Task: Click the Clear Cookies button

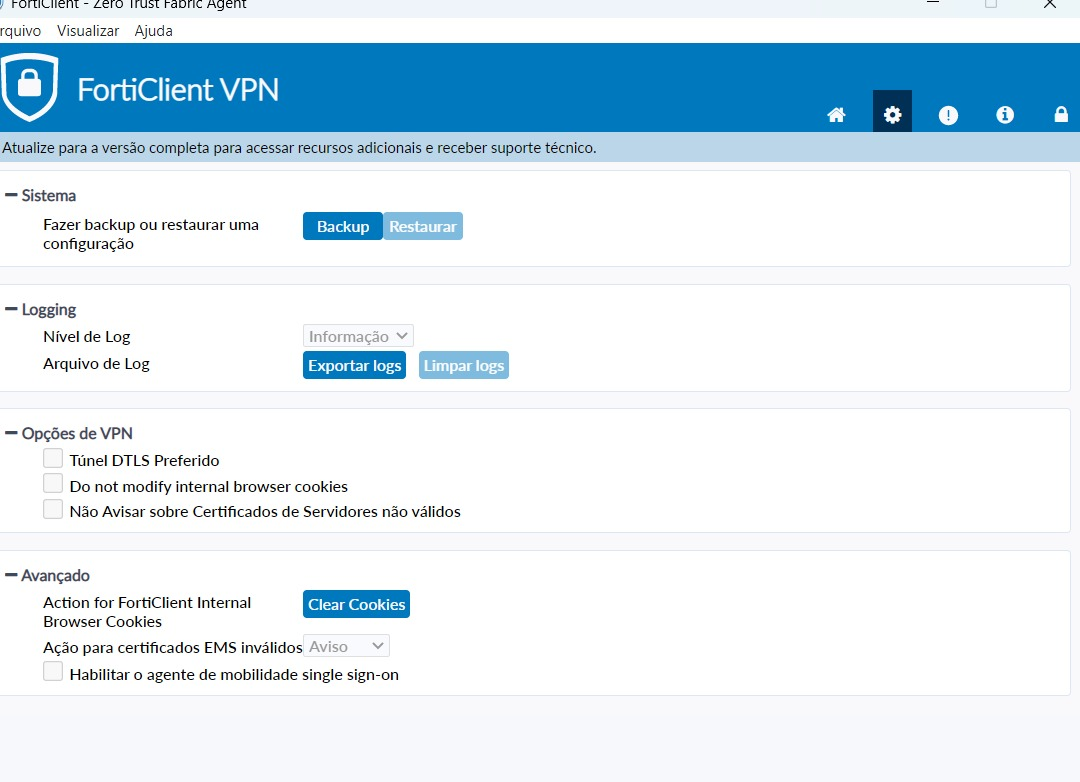Action: pos(356,604)
